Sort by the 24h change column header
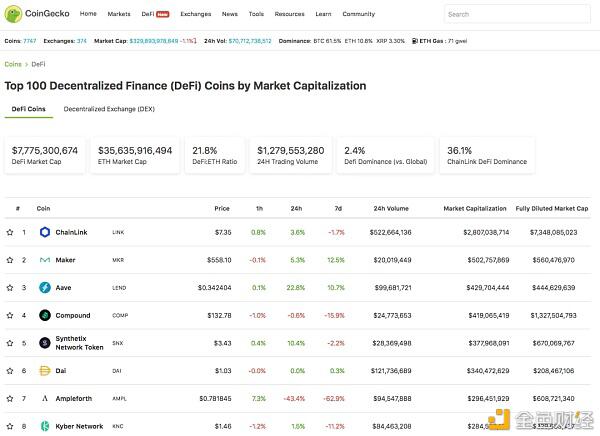The image size is (600, 436). click(296, 208)
